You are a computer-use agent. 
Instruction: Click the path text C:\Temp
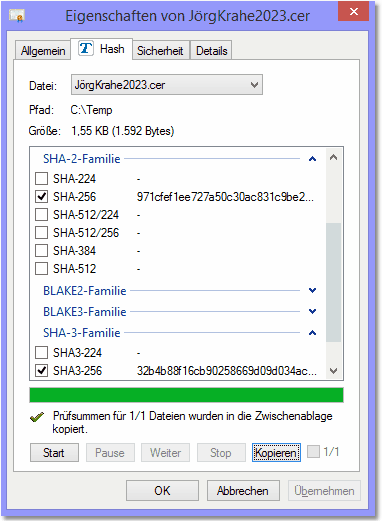pyautogui.click(x=91, y=110)
